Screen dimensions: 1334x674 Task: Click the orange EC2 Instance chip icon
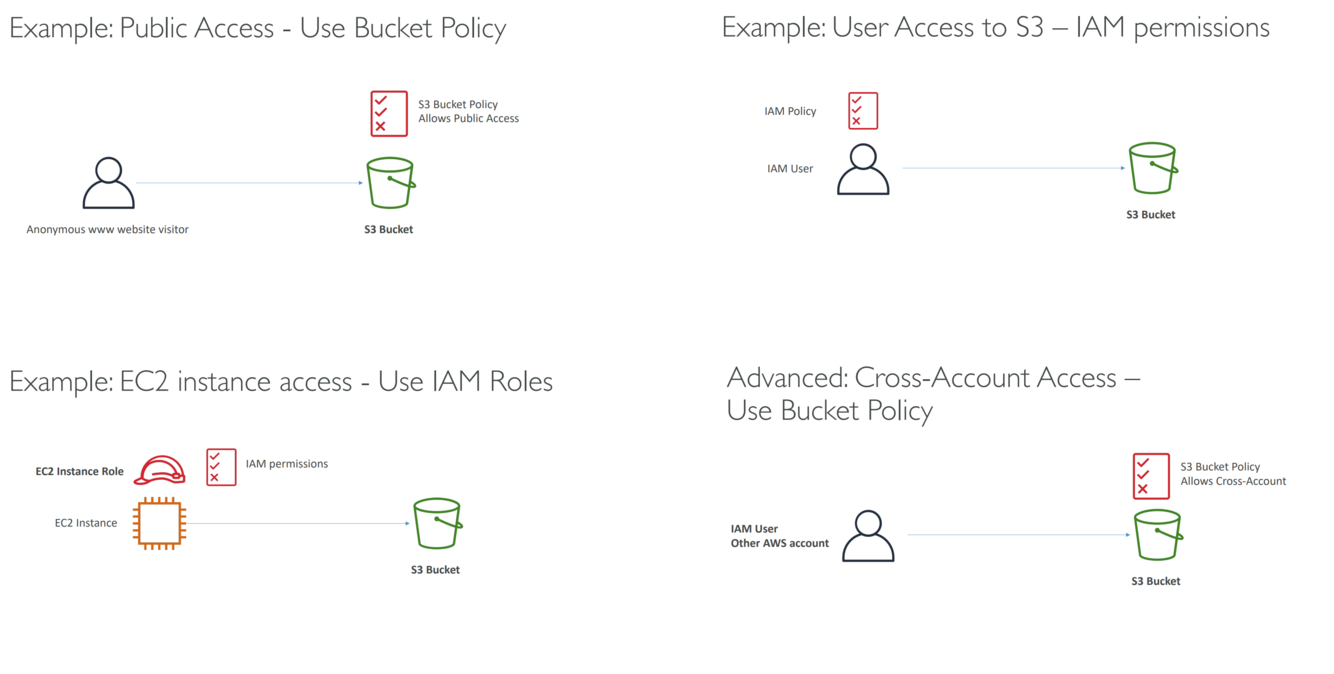[160, 523]
